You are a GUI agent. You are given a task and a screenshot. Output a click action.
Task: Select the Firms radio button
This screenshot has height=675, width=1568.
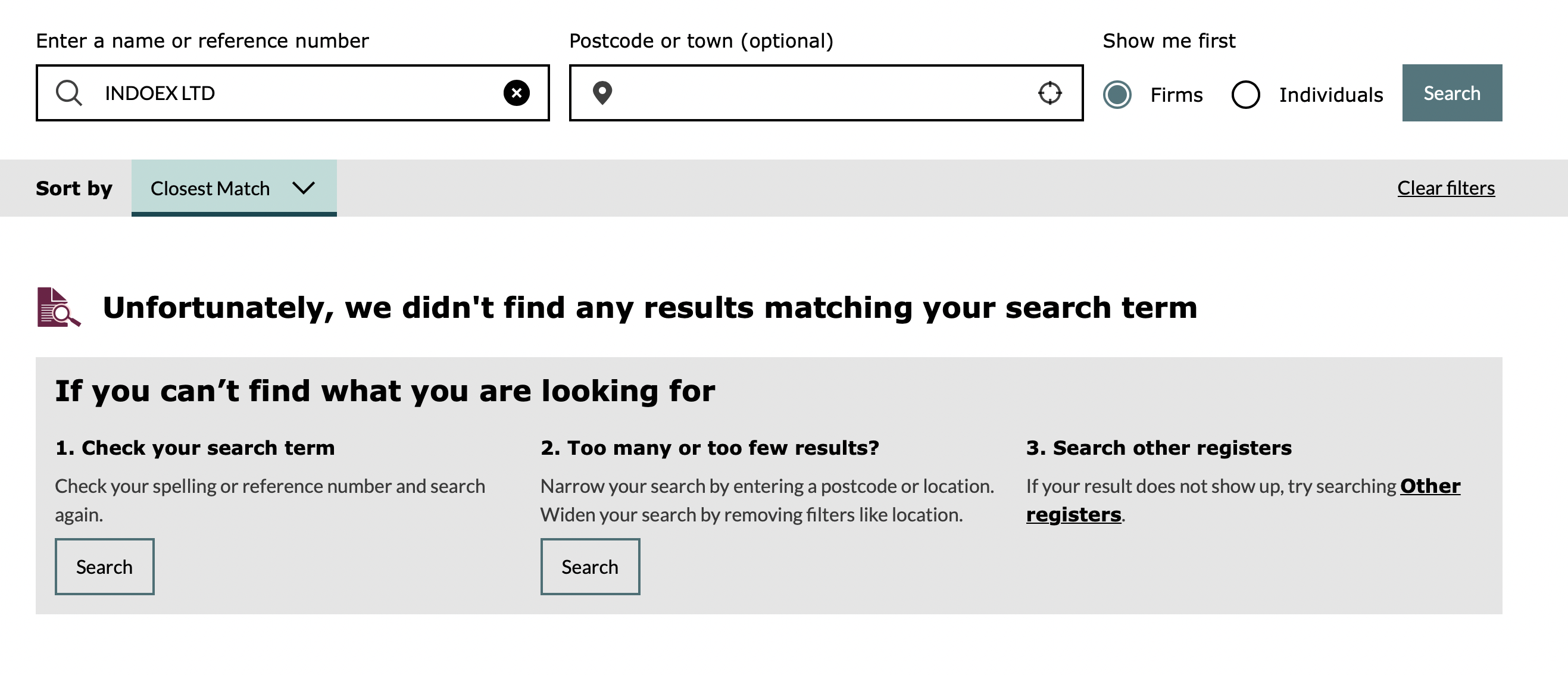(x=1117, y=94)
